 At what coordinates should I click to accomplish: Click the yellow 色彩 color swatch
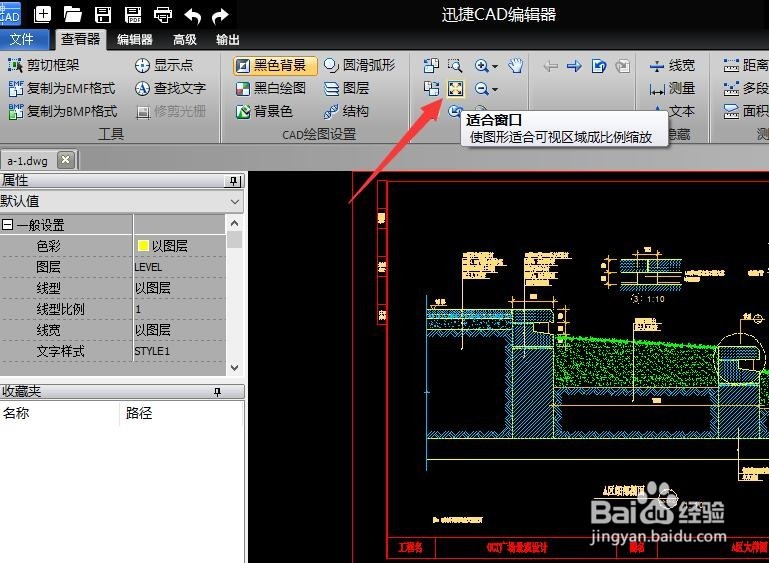pos(143,246)
